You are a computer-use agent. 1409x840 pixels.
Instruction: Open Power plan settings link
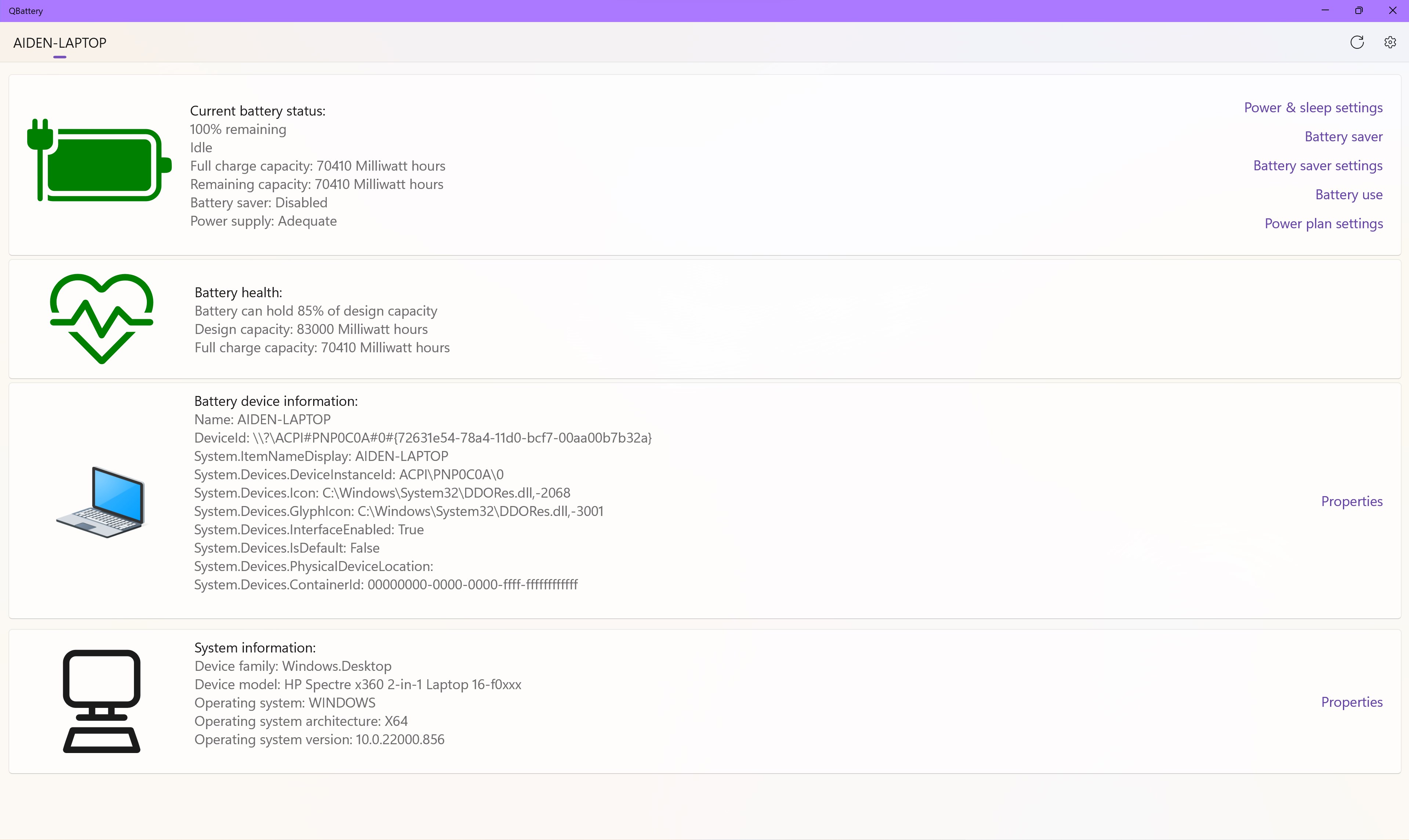[1323, 223]
